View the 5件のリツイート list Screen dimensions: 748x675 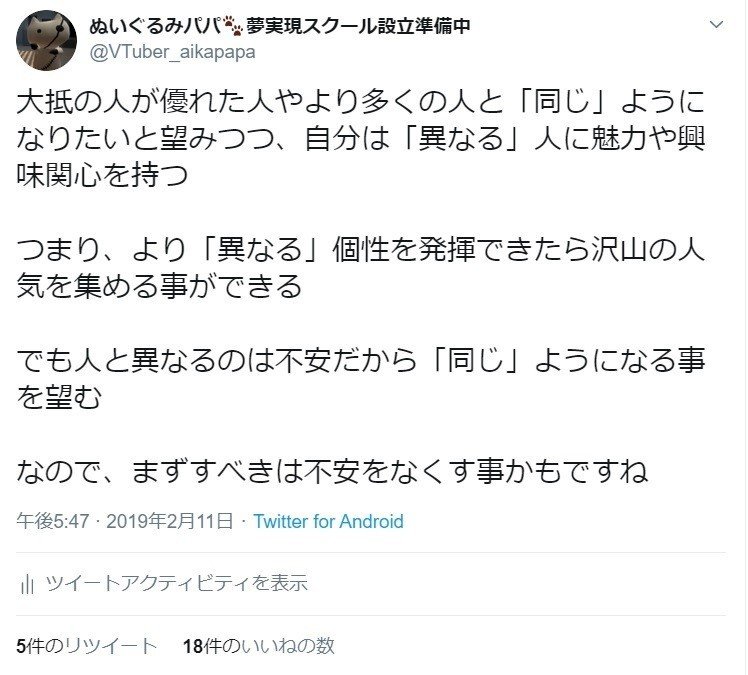point(86,646)
